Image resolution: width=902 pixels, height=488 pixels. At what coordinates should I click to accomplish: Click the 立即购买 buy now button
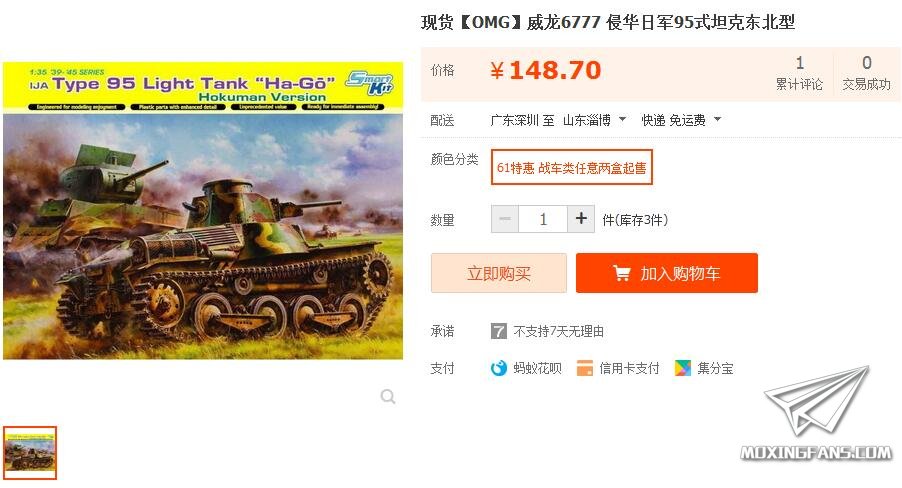point(499,273)
